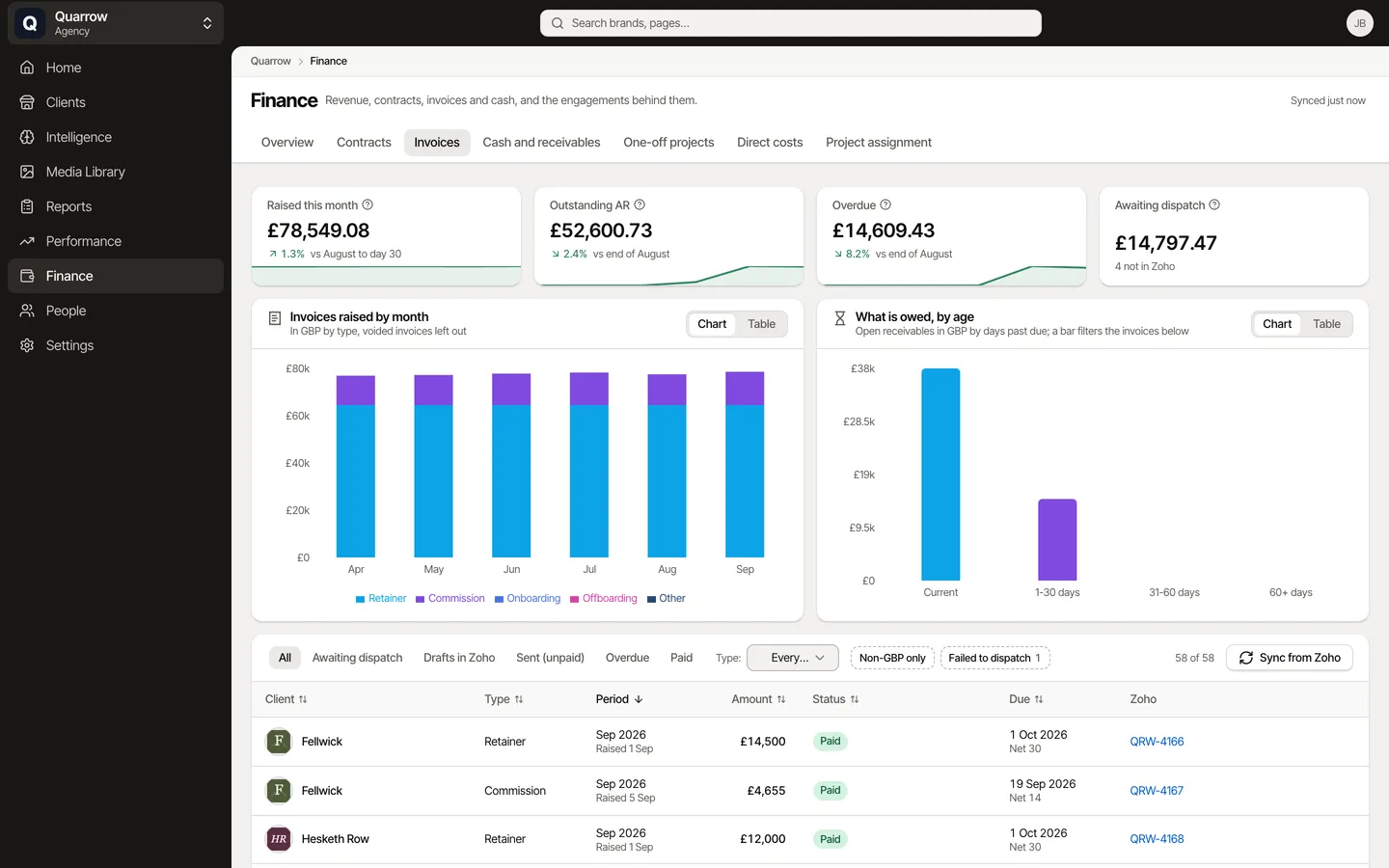This screenshot has height=868, width=1389.
Task: Click Quarrow in the breadcrumb
Action: click(x=270, y=61)
